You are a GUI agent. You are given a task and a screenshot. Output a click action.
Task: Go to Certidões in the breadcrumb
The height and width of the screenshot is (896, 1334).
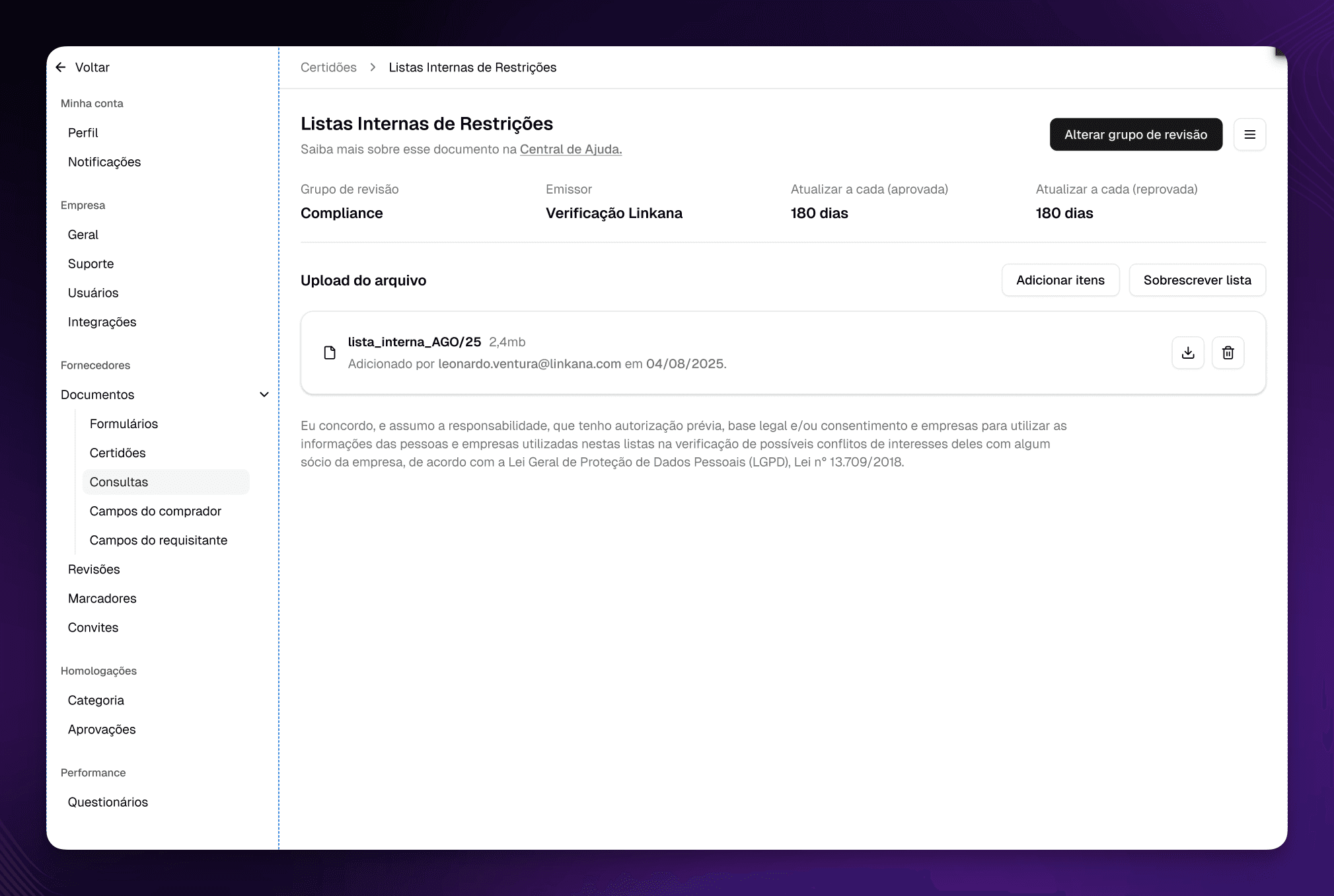coord(328,67)
